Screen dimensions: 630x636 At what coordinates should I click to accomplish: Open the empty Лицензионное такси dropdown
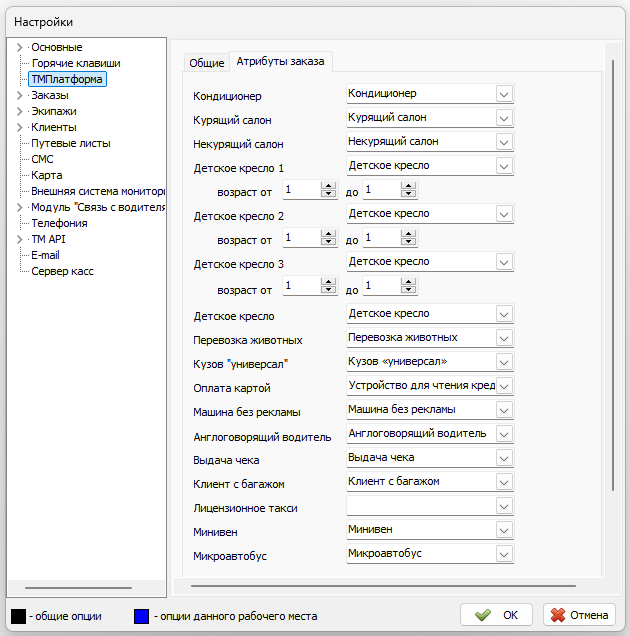(504, 506)
